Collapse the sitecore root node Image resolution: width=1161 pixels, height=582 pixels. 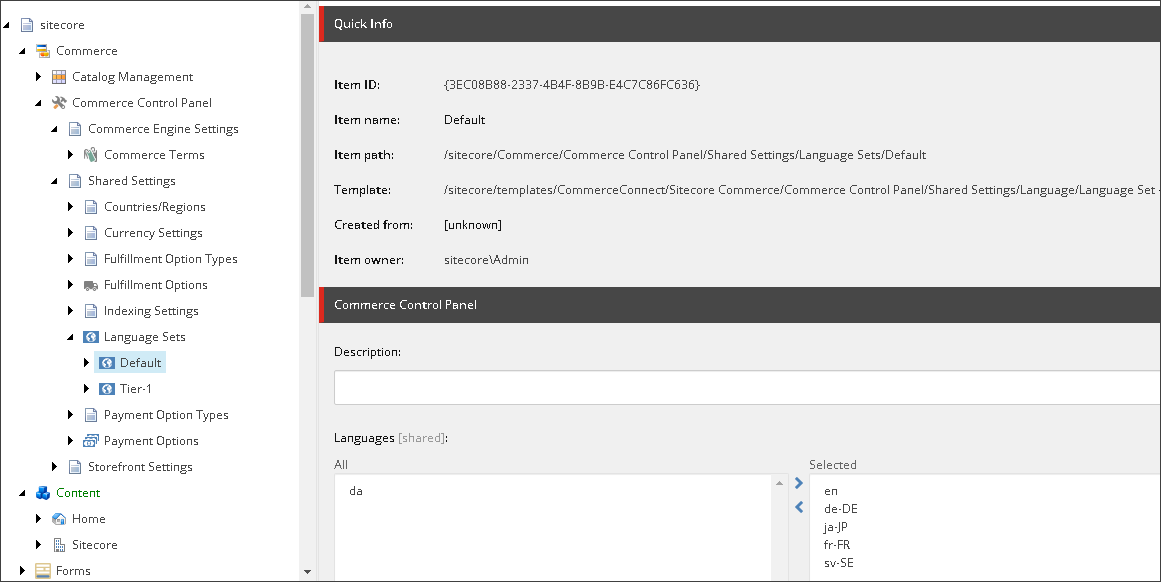point(7,25)
